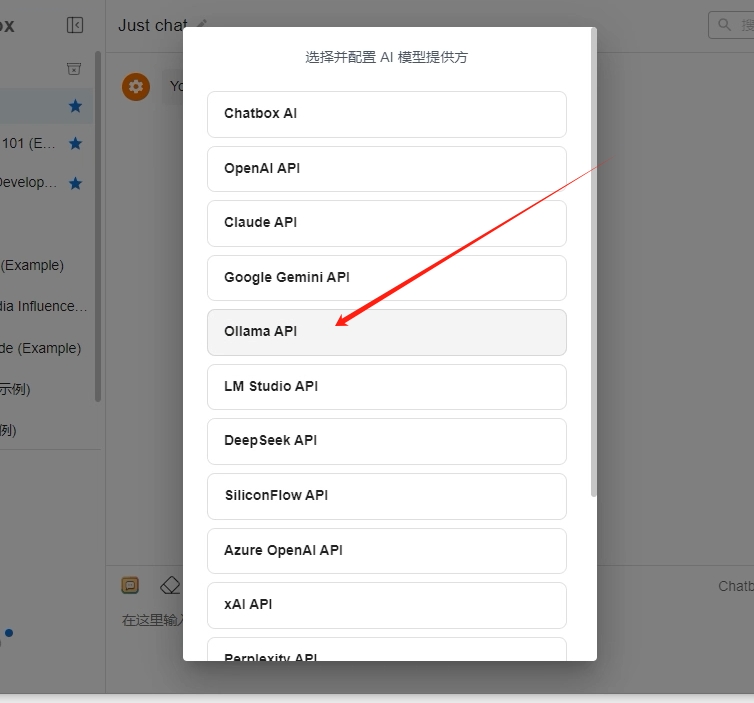Image resolution: width=754 pixels, height=703 pixels.
Task: Collapse the sidebar panel icon
Action: tap(75, 25)
